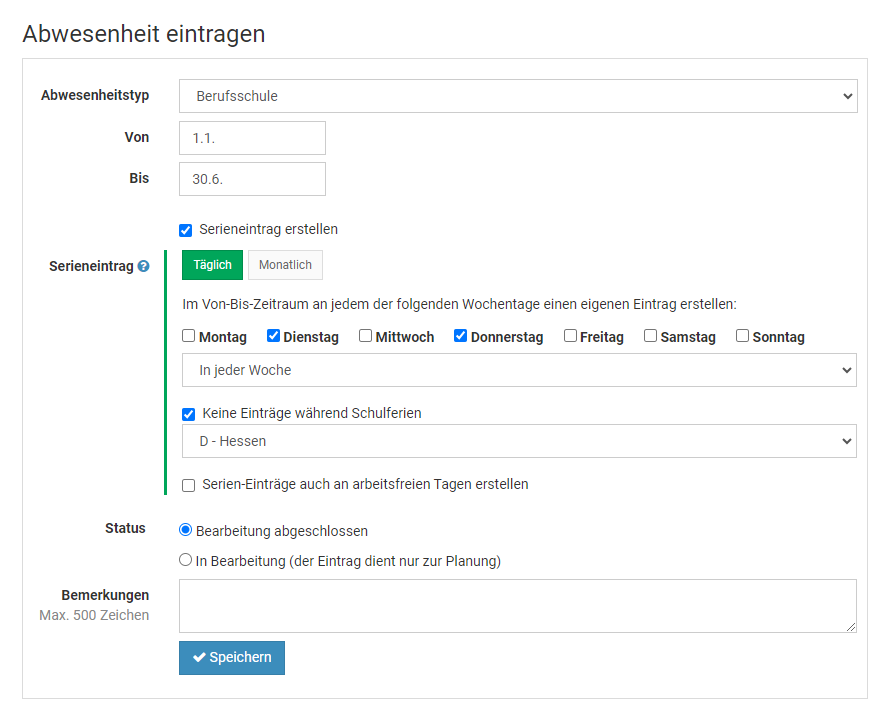Open the Abwesenheitstyp dropdown showing Berufsschule
893x722 pixels.
pos(518,96)
